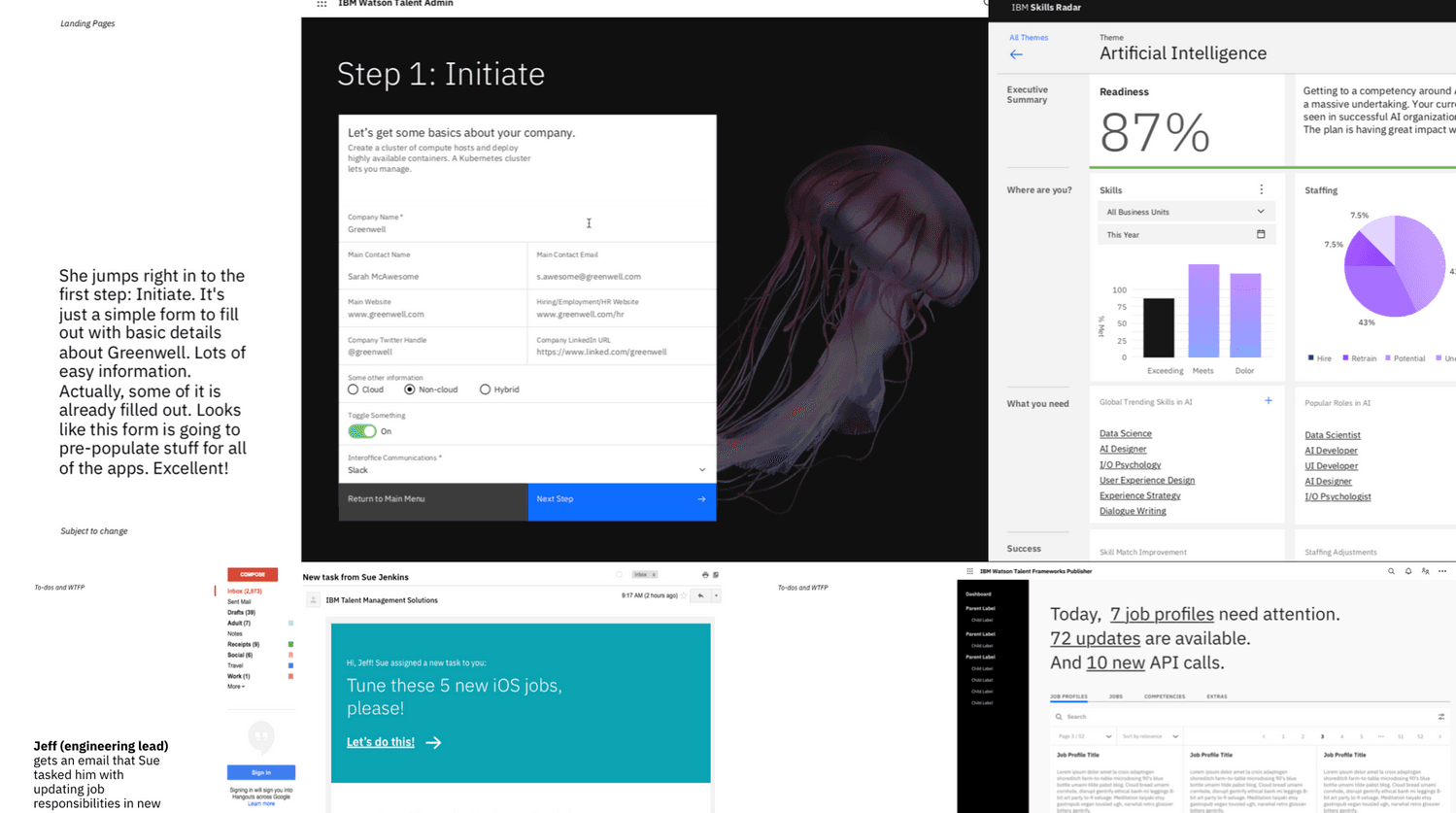Viewport: 1456px width, 813px height.
Task: Open the overflow ellipsis menu in Frameworks Publisher
Action: pos(1442,571)
